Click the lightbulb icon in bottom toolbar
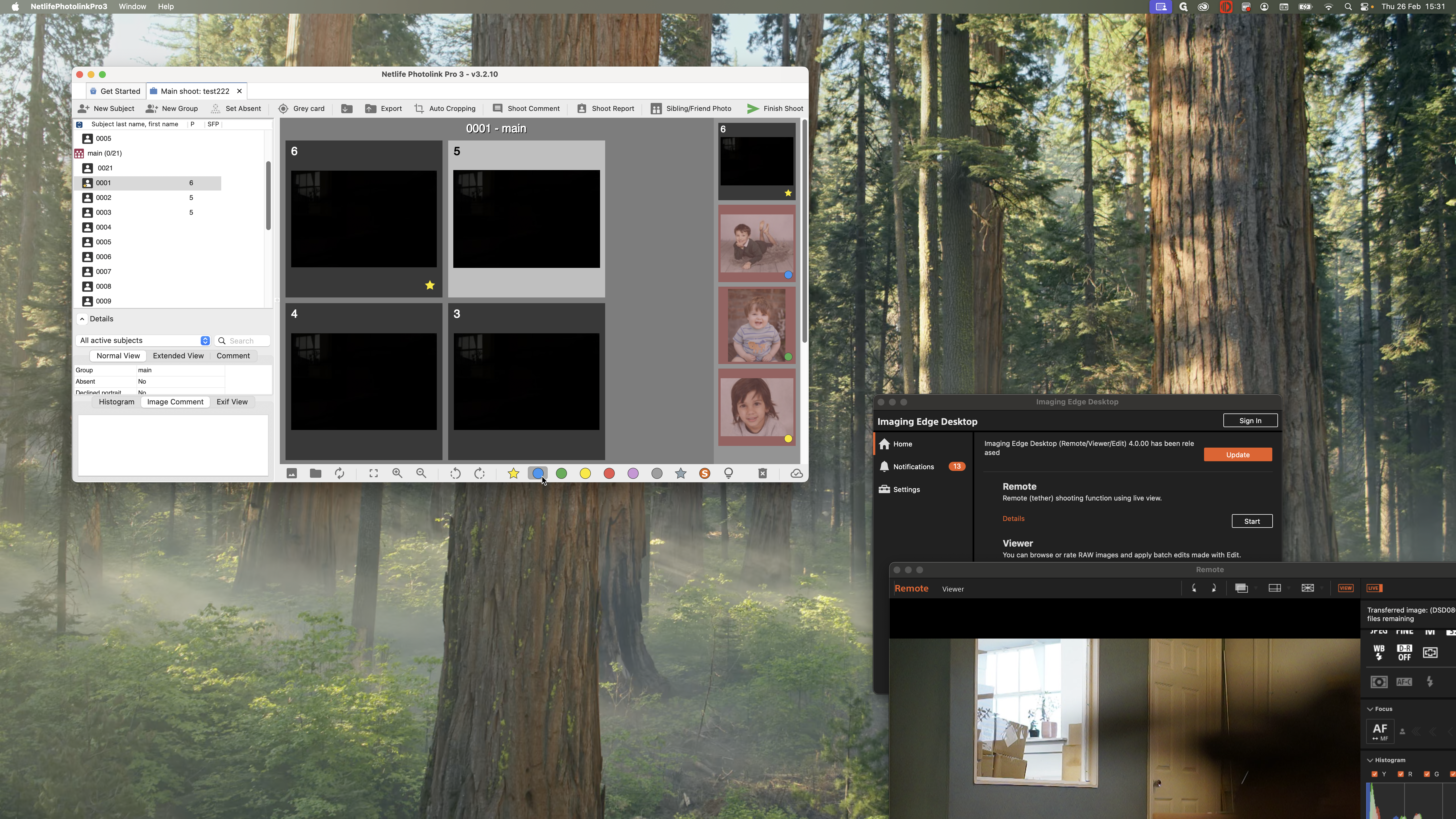Image resolution: width=1456 pixels, height=819 pixels. [x=729, y=474]
